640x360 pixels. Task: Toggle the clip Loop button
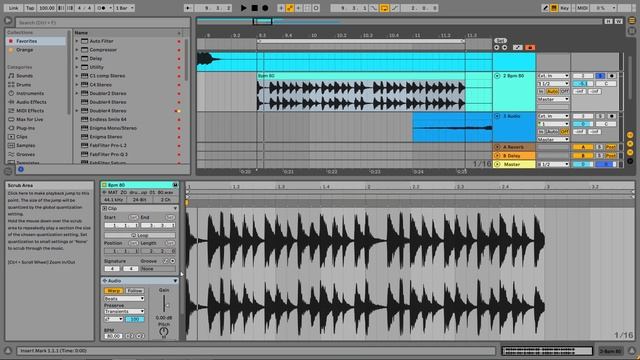click(140, 236)
